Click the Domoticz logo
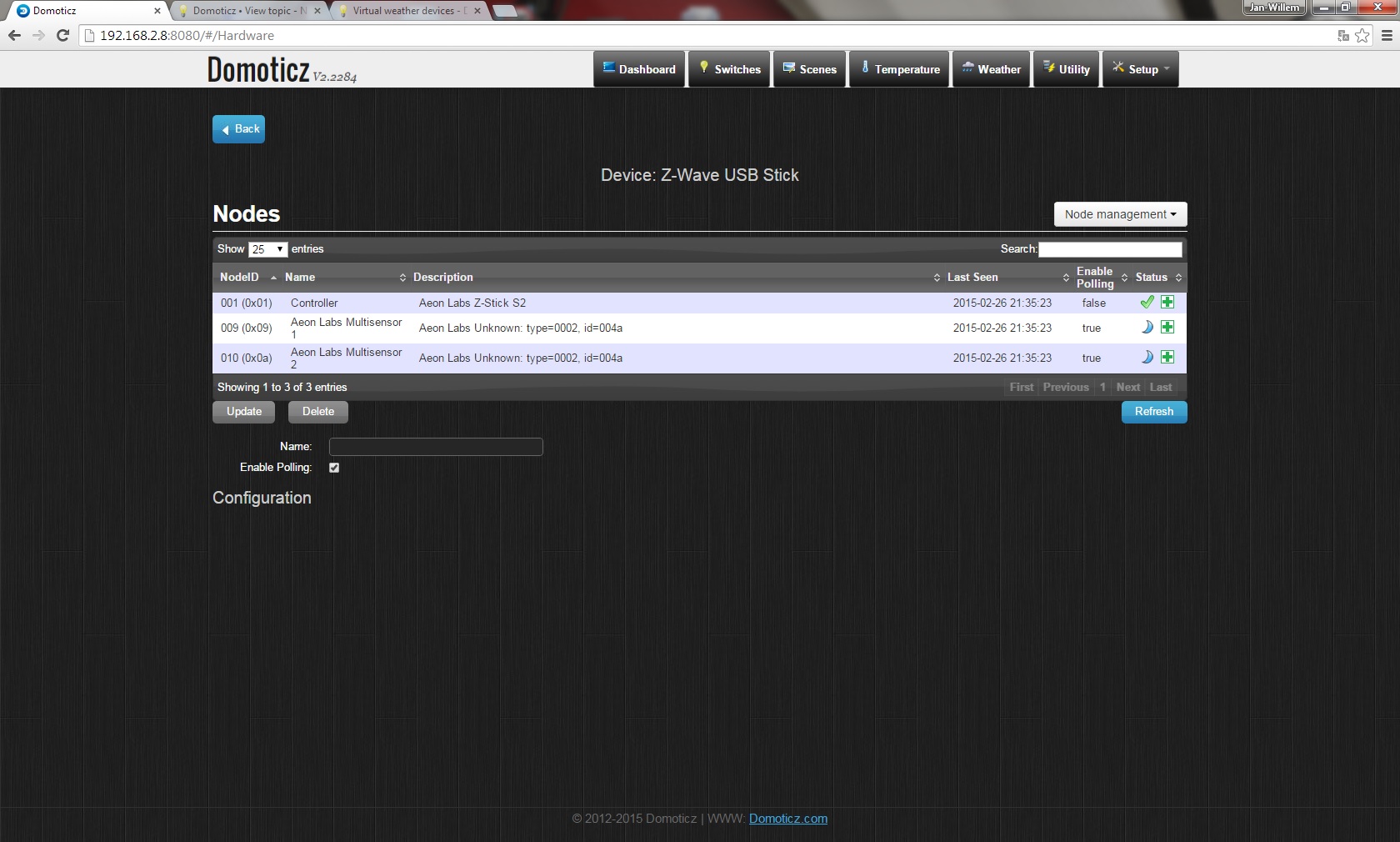This screenshot has width=1400, height=842. pyautogui.click(x=282, y=70)
